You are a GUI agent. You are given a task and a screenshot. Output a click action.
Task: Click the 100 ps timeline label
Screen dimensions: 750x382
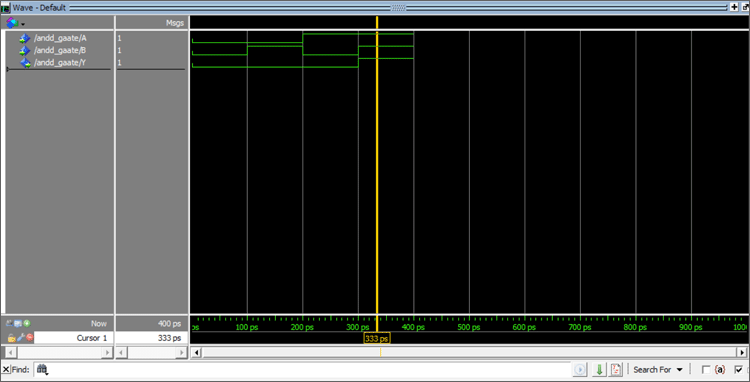(x=247, y=327)
